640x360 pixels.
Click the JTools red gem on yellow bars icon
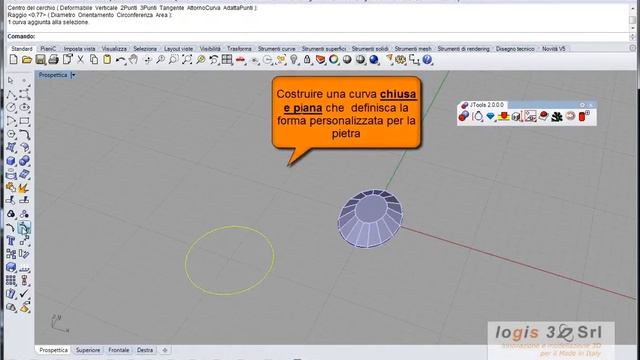click(504, 117)
